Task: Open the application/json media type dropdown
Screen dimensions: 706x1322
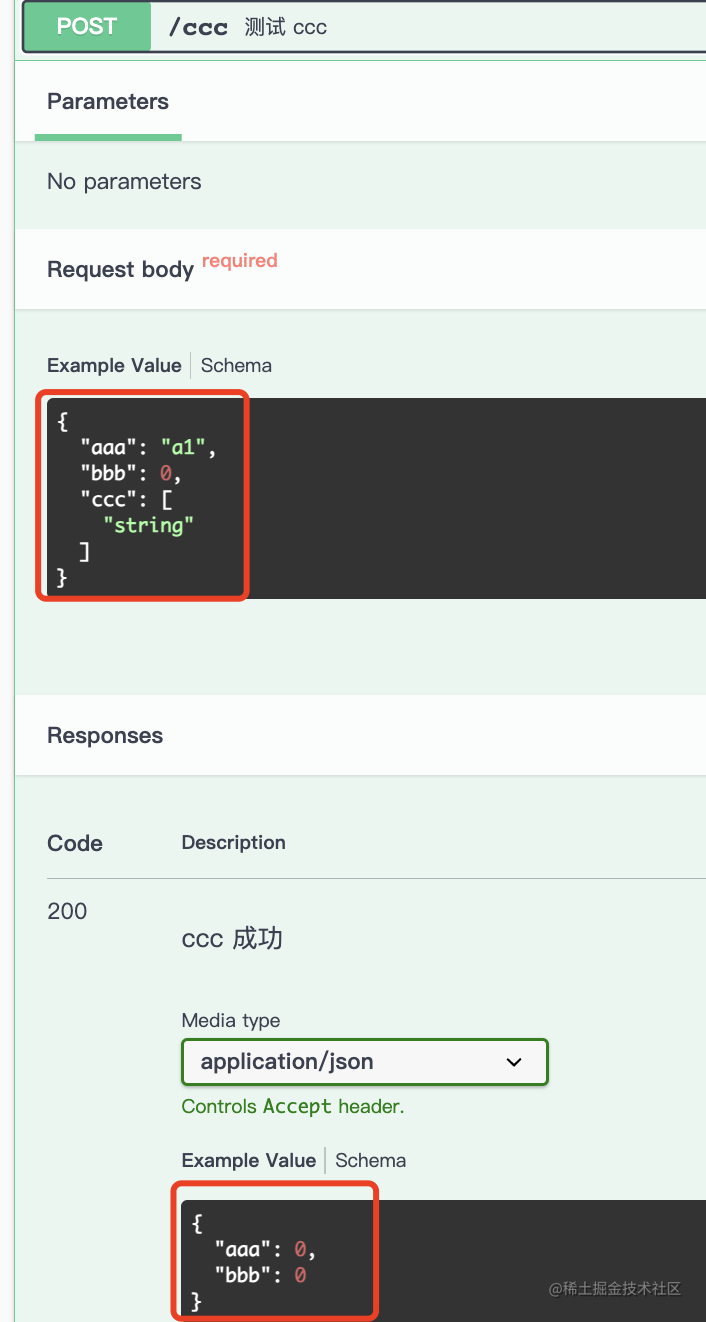Action: 364,1062
